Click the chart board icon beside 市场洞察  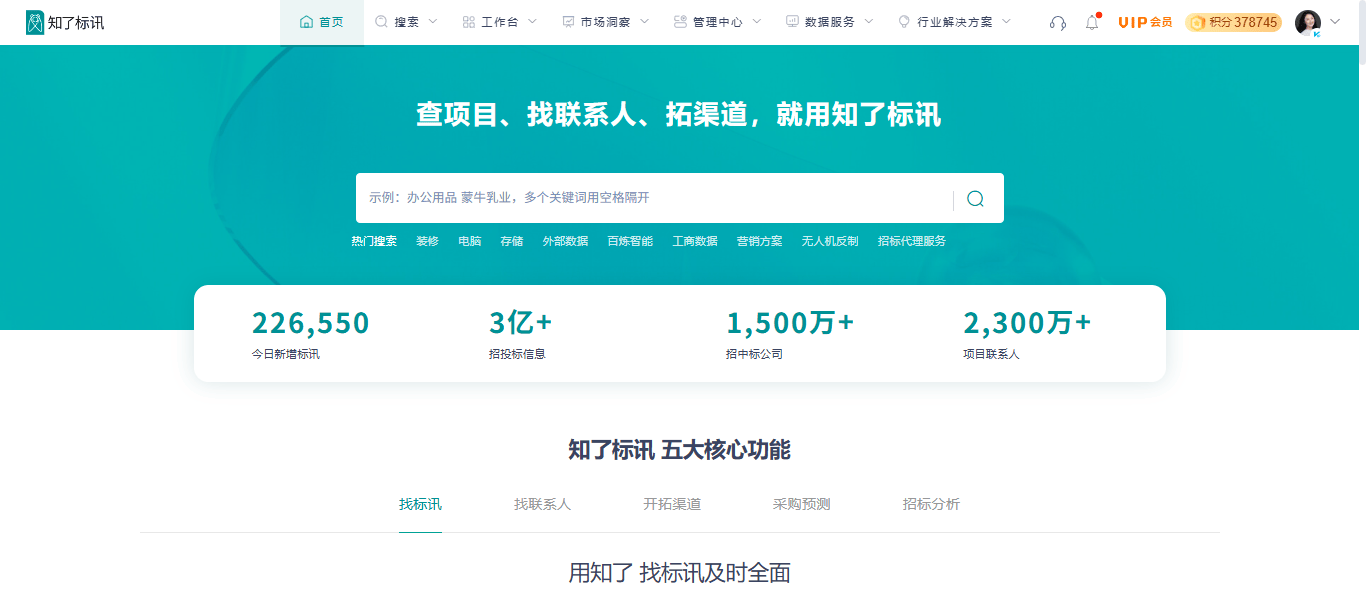click(568, 22)
